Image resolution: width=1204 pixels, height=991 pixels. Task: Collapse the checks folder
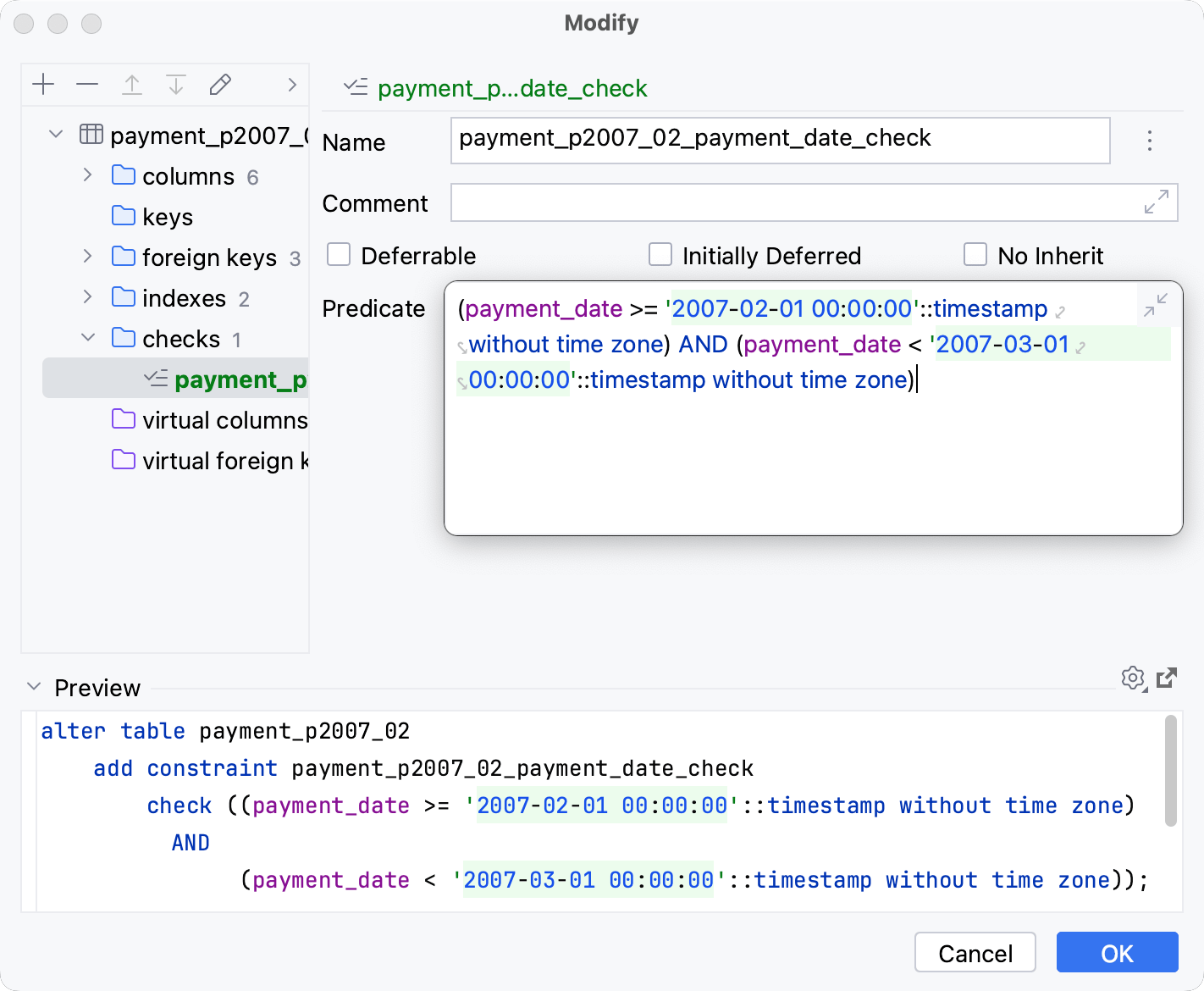tap(88, 338)
